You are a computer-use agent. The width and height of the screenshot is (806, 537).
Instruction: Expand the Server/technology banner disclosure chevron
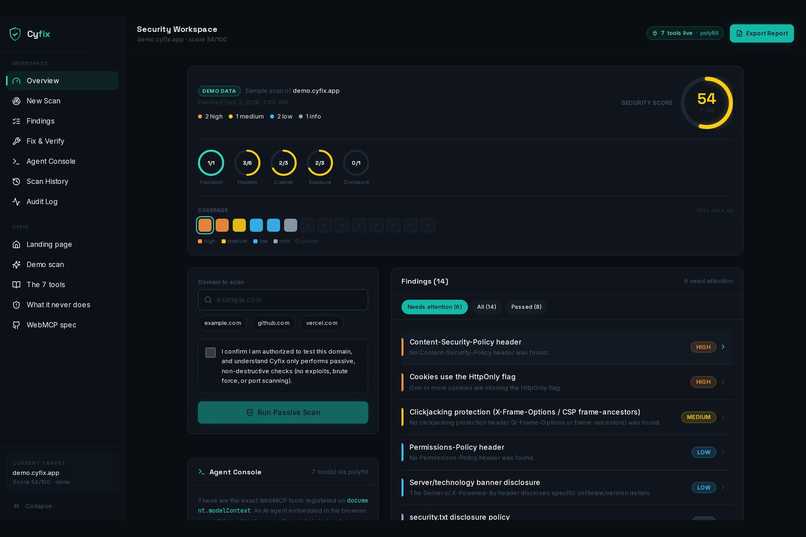coord(723,487)
